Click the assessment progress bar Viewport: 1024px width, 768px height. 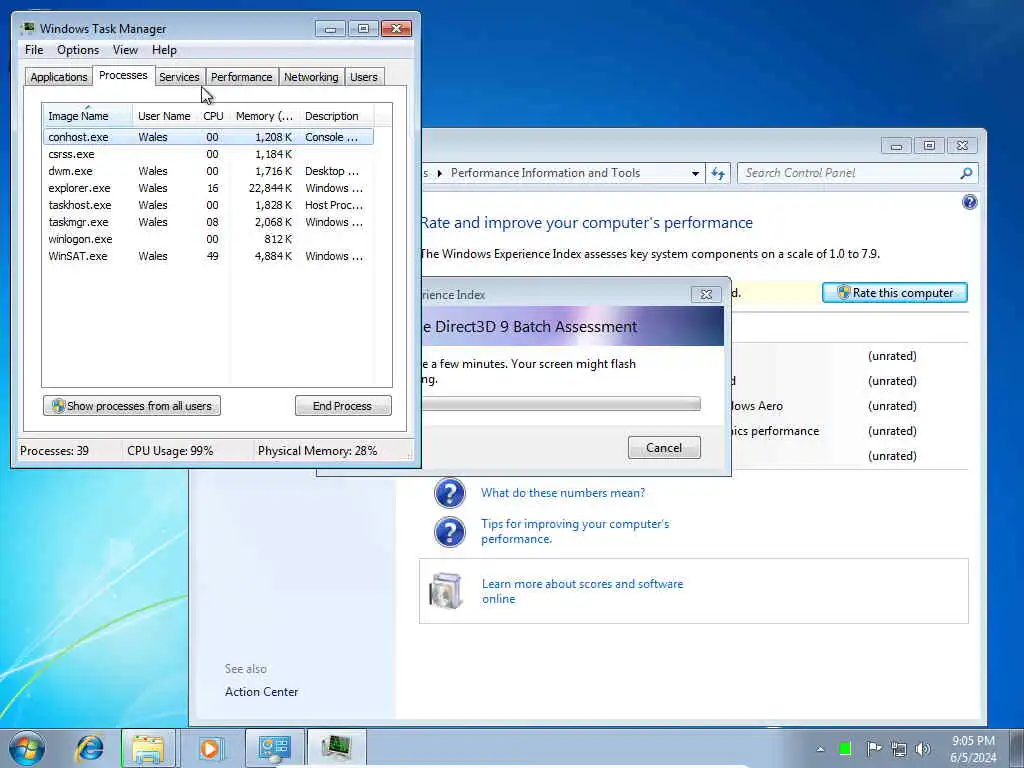tap(560, 404)
